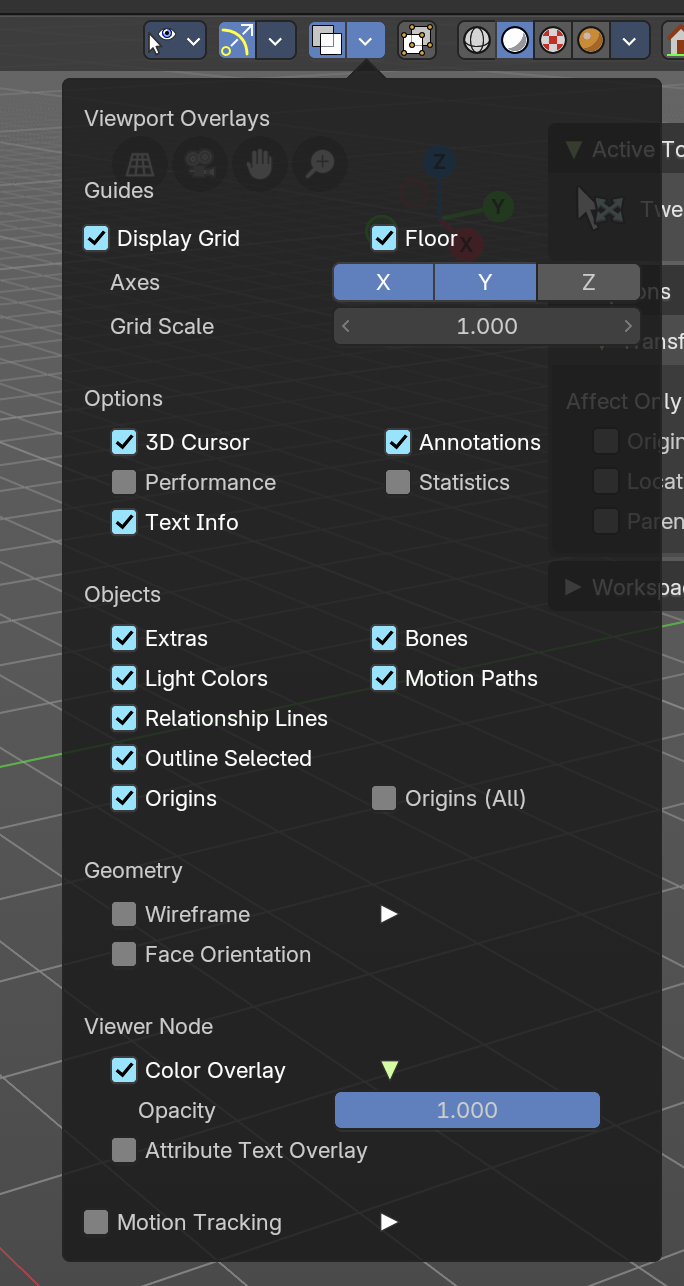
Task: Uncheck the Light Colors checkbox
Action: point(124,678)
